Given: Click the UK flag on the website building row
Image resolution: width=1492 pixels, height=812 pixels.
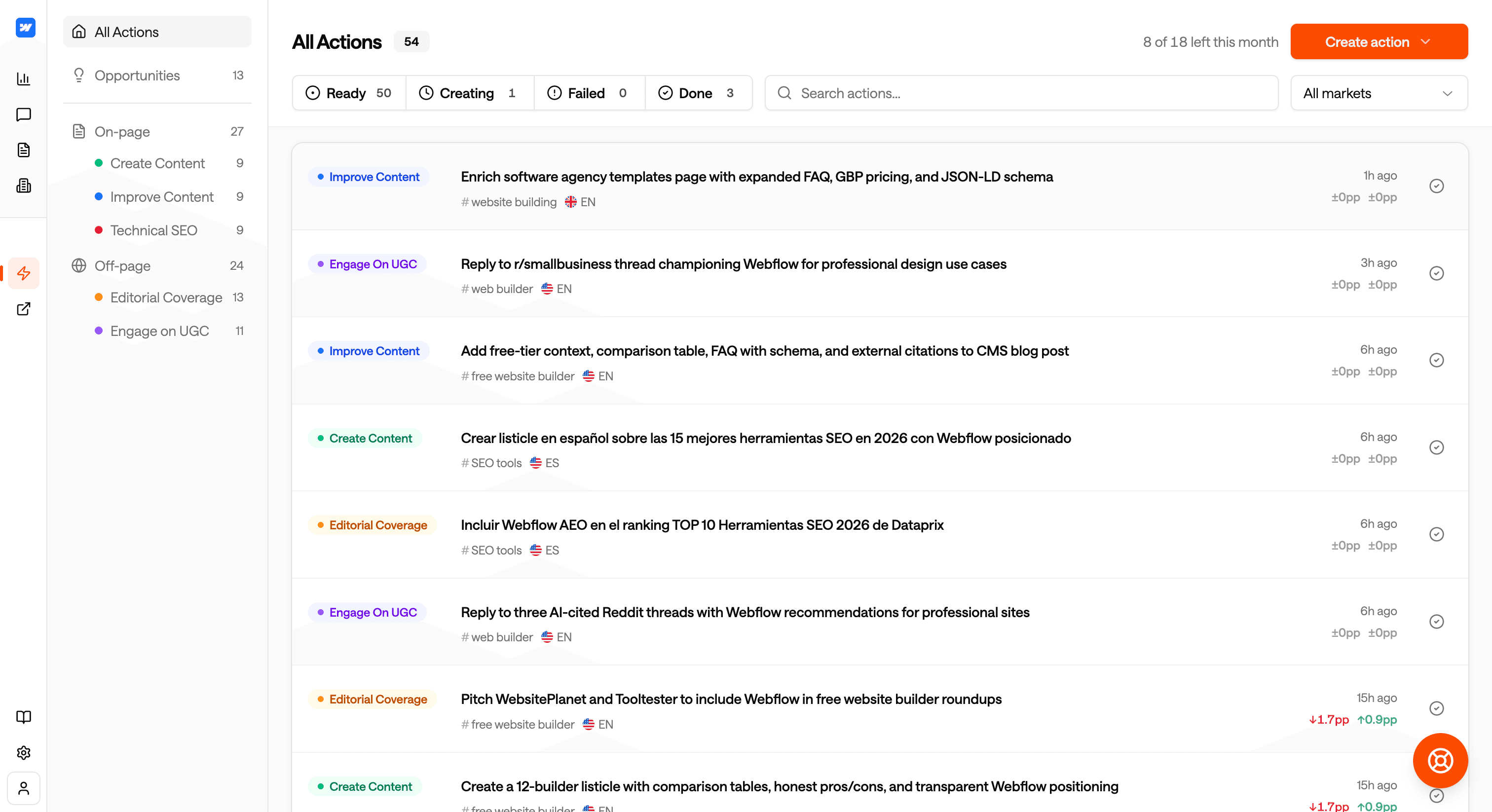Looking at the screenshot, I should click(570, 202).
